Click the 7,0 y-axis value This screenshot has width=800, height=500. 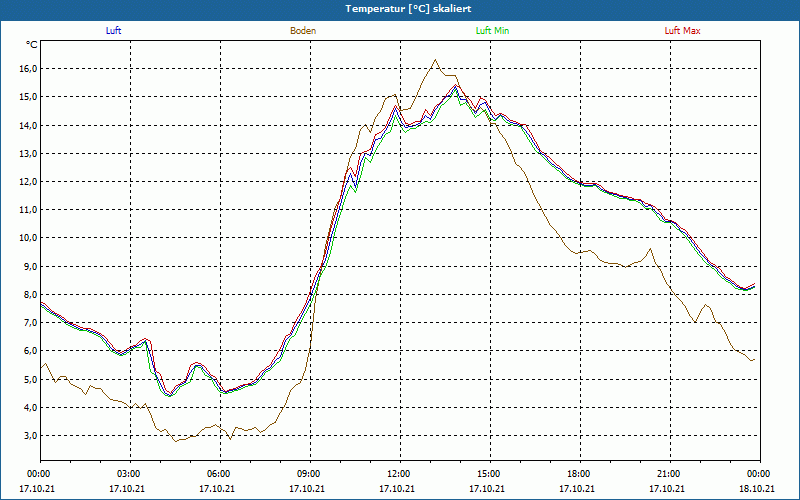point(31,322)
